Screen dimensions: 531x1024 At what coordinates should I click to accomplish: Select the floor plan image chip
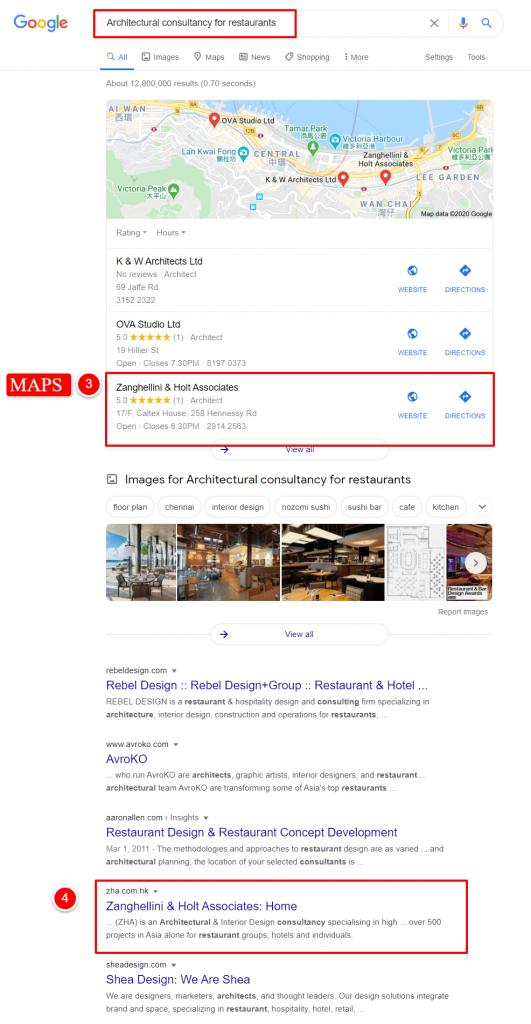coord(130,507)
